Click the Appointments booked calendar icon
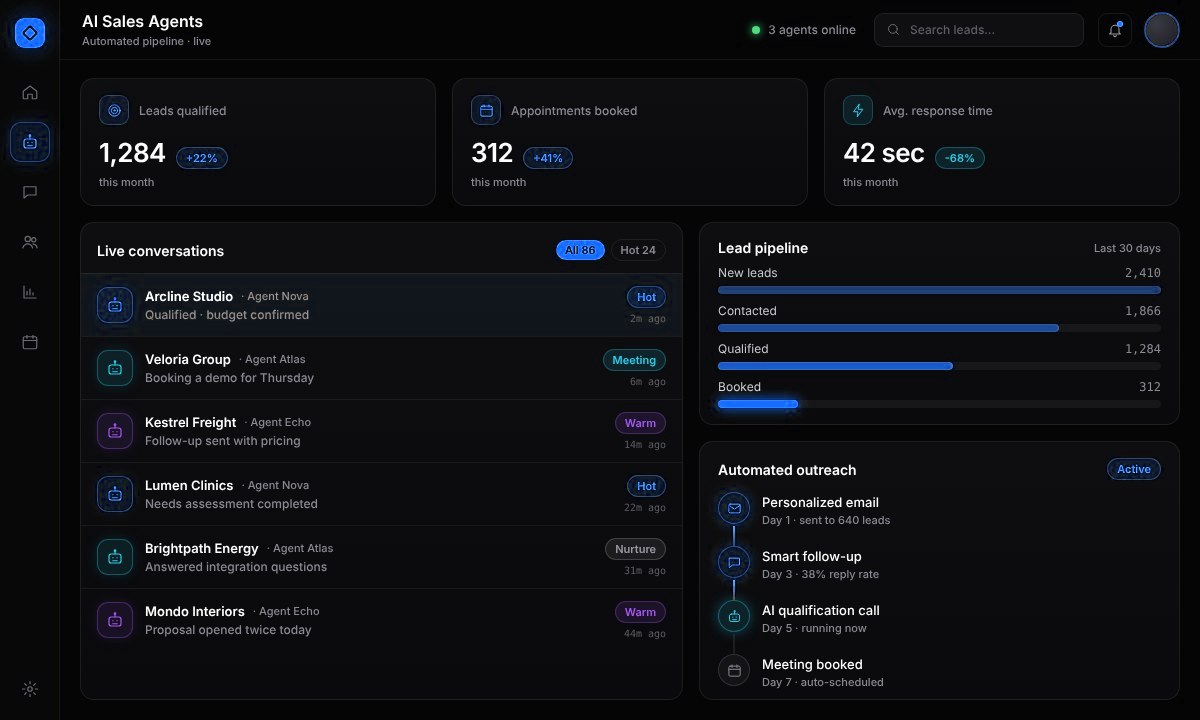This screenshot has height=720, width=1200. 486,110
